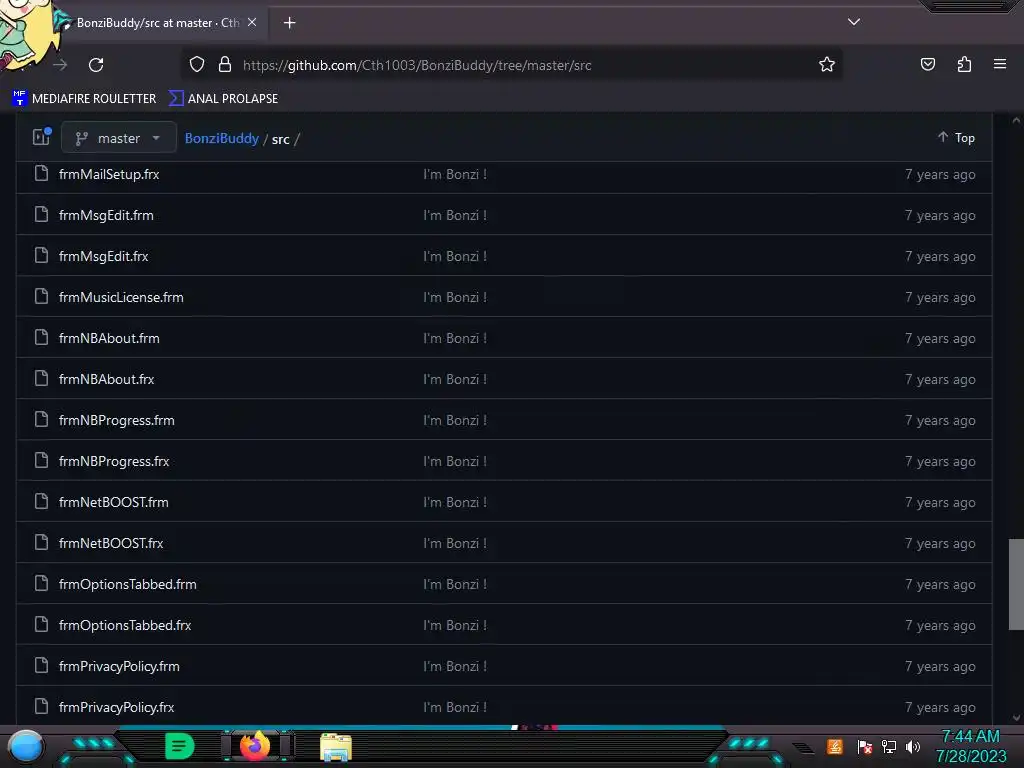Open file frmPrivacyPolicy.frm
The width and height of the screenshot is (1024, 768).
(120, 667)
